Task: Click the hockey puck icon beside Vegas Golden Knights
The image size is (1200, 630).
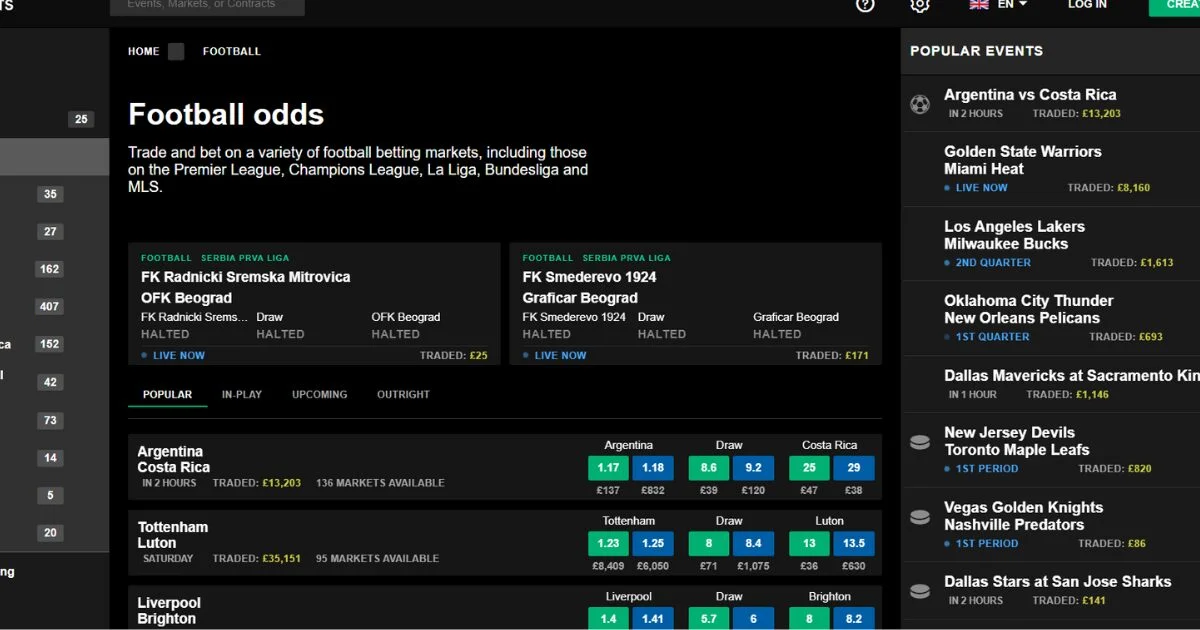Action: pyautogui.click(x=920, y=517)
